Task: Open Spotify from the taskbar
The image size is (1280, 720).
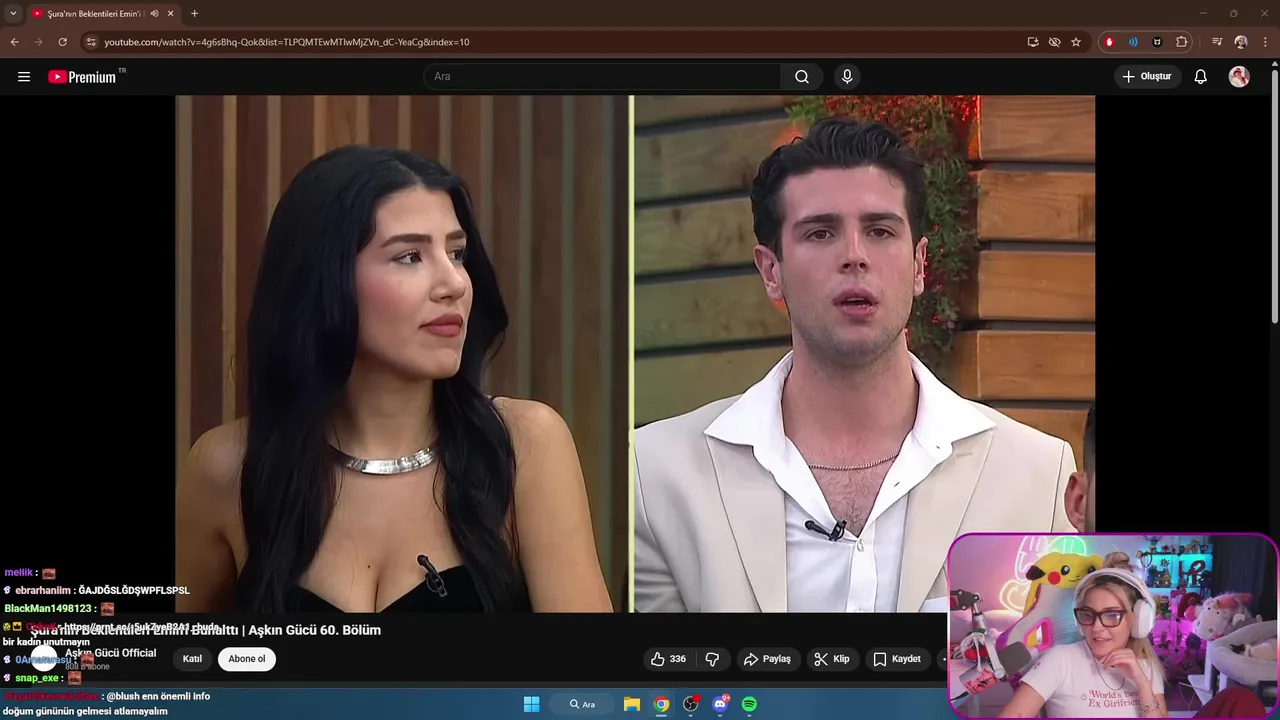Action: click(749, 704)
